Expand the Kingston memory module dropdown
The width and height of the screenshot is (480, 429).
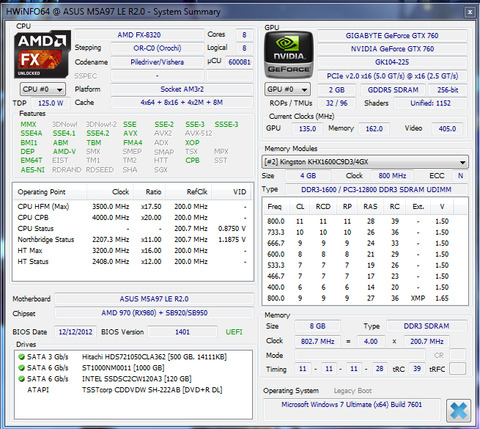[365, 162]
